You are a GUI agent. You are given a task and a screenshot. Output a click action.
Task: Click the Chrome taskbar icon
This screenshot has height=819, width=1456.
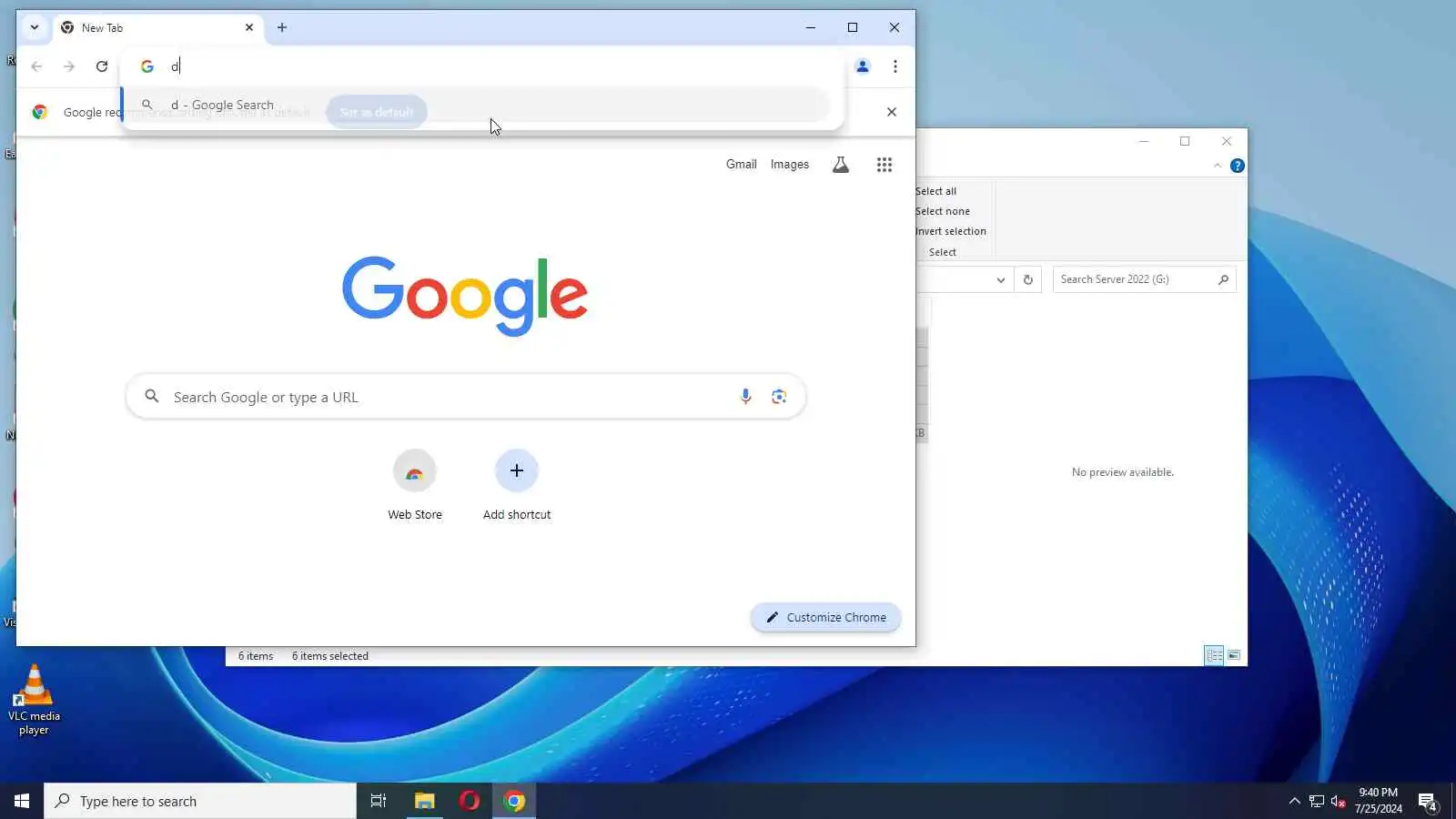click(515, 801)
